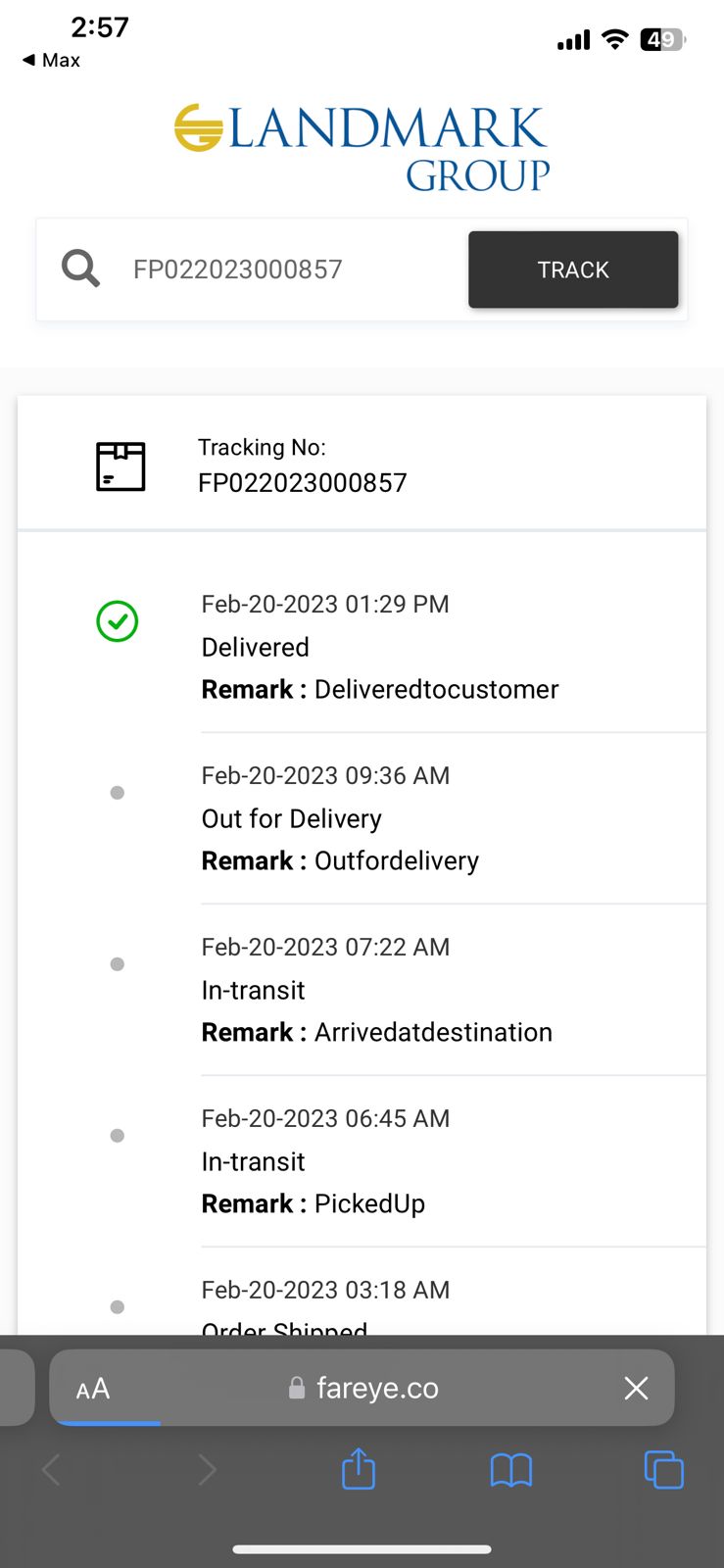Screen dimensions: 724x1568
Task: Go back with Safari back arrow
Action: pyautogui.click(x=53, y=1469)
